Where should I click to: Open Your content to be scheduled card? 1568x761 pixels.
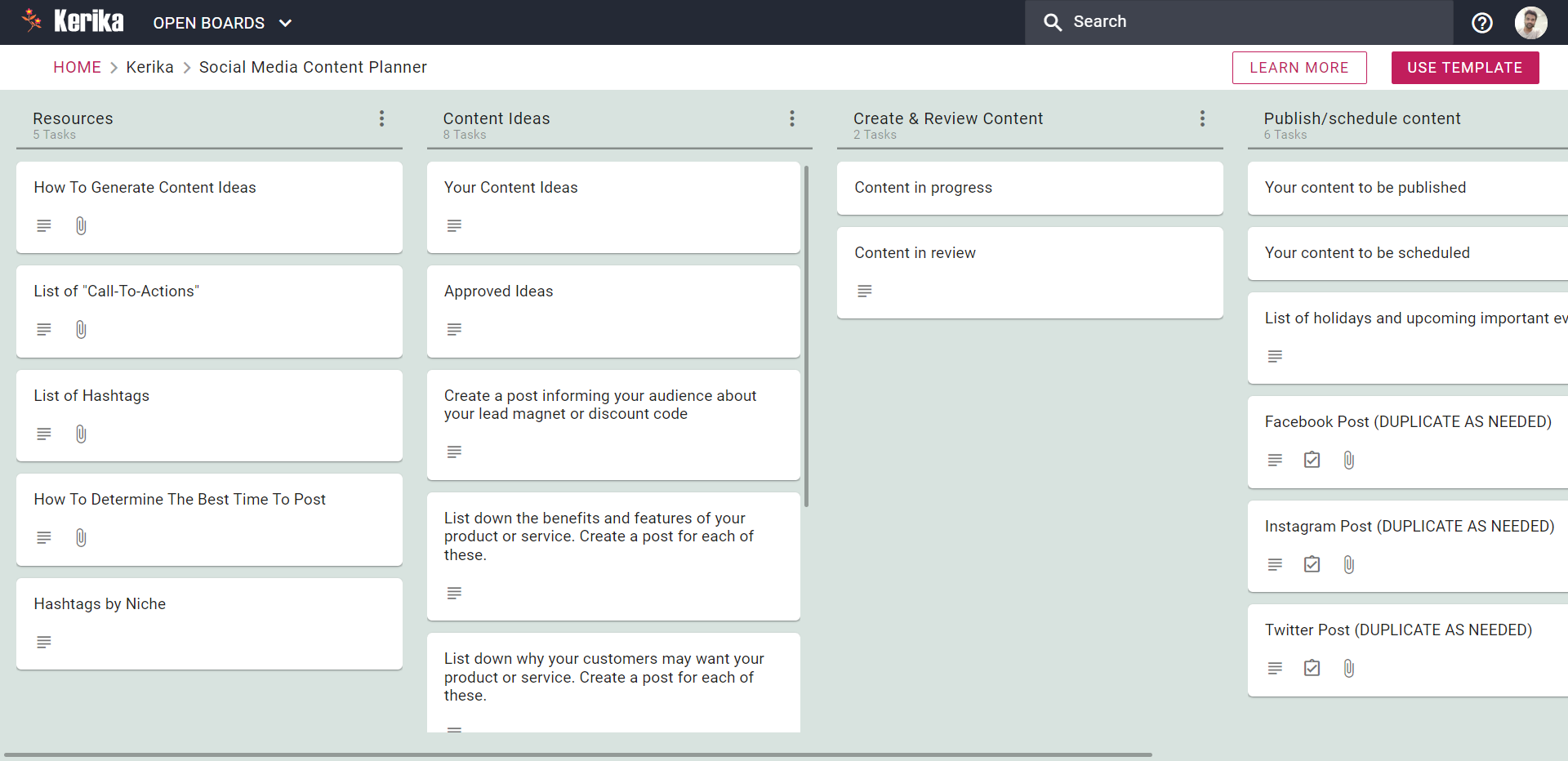1408,253
